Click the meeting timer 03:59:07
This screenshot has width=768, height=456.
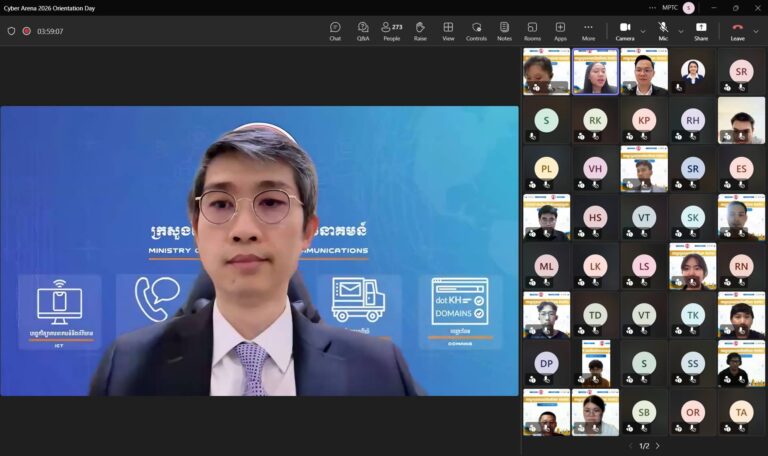click(x=50, y=31)
